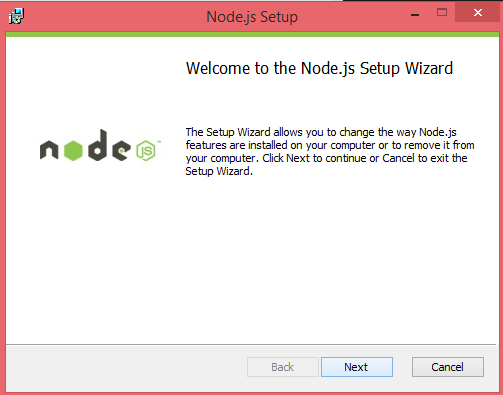Cancel the Node.js installation
Screen dimensions: 503x395
coord(448,367)
